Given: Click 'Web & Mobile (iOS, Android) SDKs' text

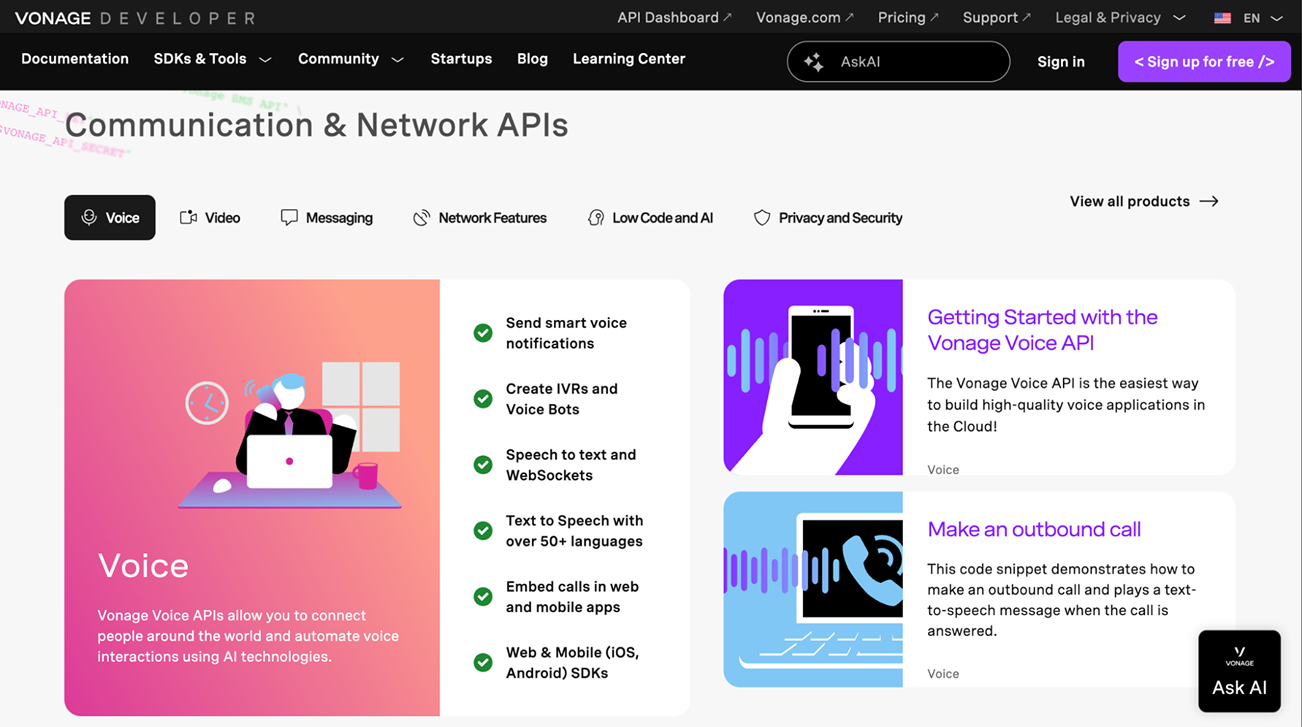Looking at the screenshot, I should point(572,663).
